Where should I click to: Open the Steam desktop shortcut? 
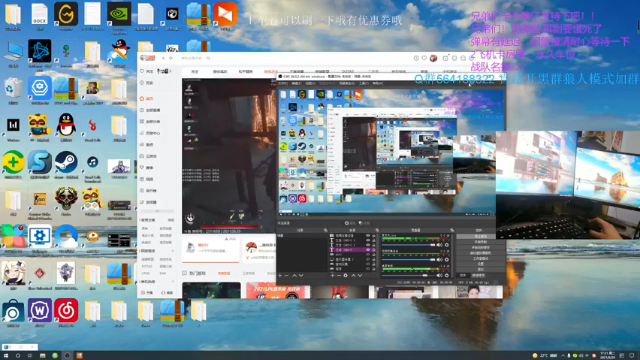click(66, 162)
